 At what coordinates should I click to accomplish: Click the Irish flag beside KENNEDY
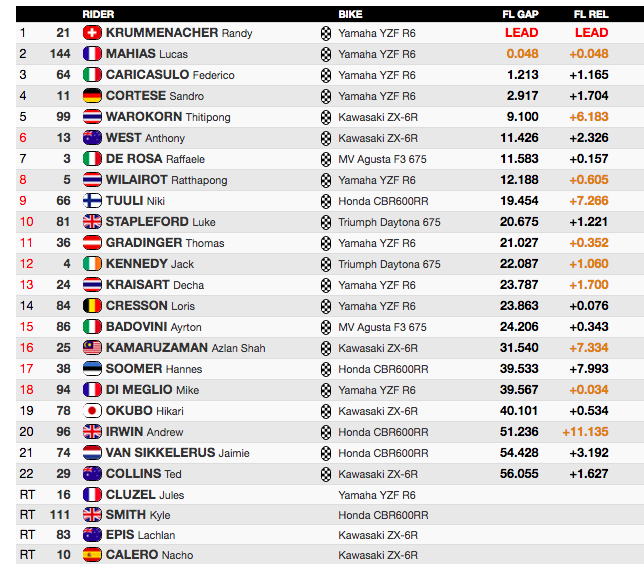click(92, 264)
